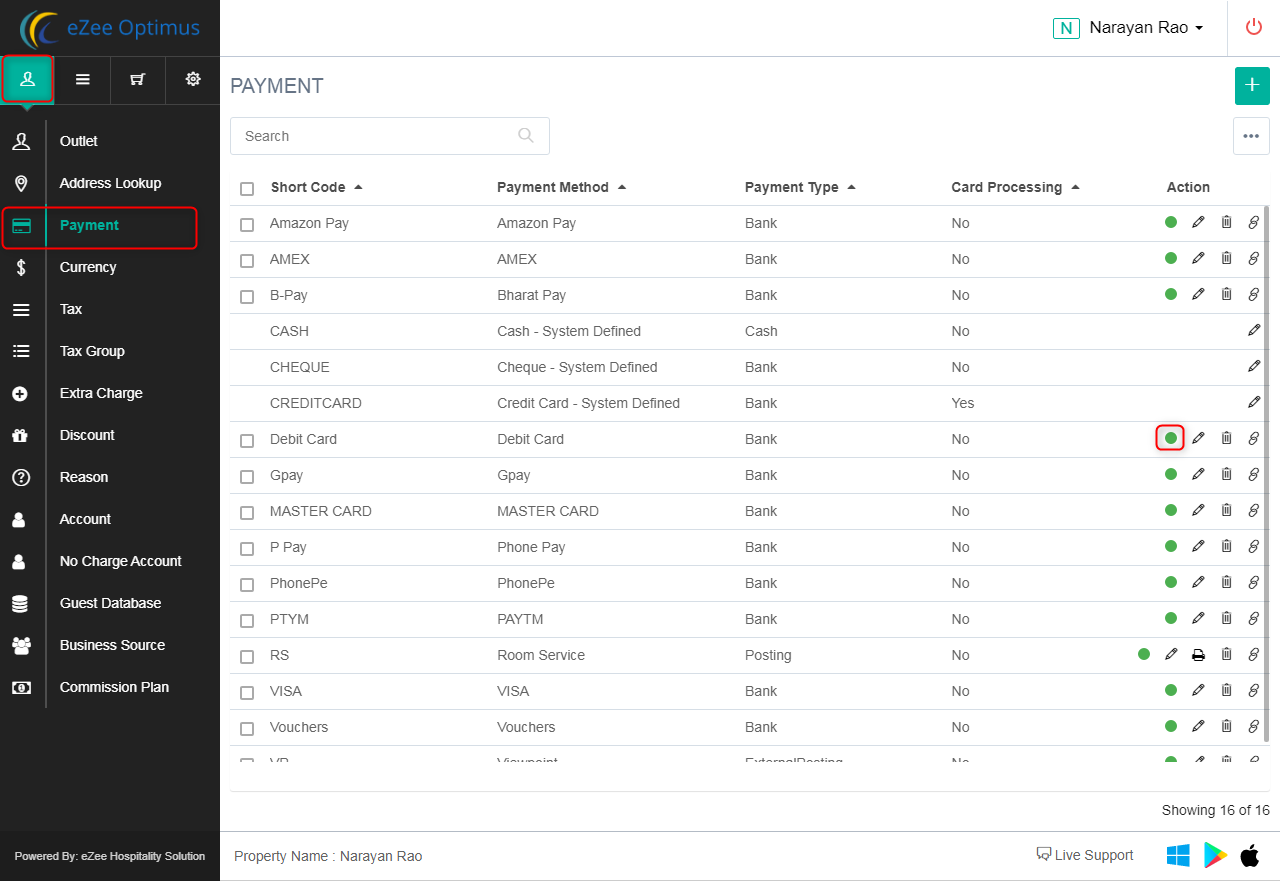1280x881 pixels.
Task: Click the search magnifier icon
Action: click(526, 136)
